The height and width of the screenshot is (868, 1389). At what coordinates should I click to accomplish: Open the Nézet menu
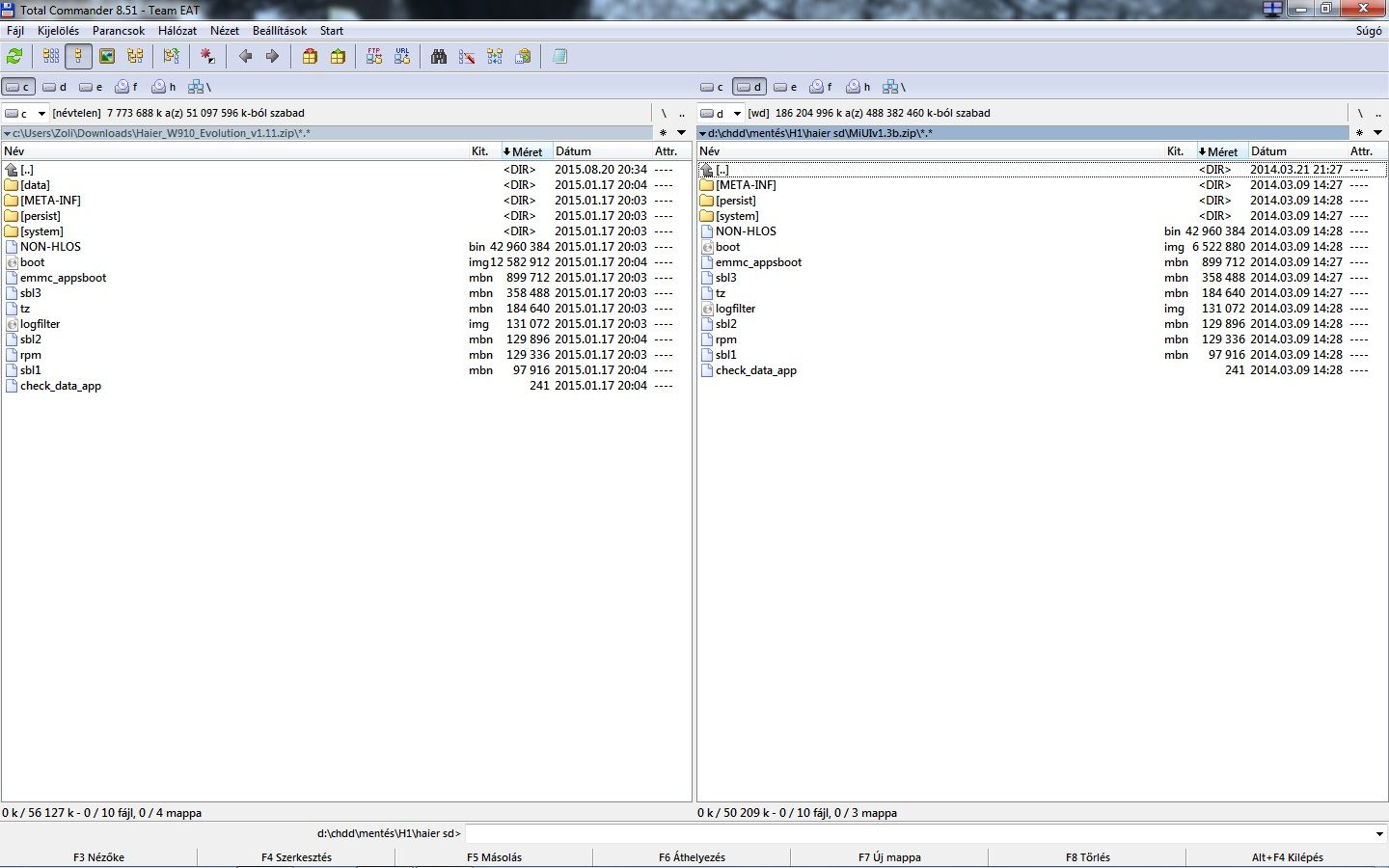tap(225, 31)
